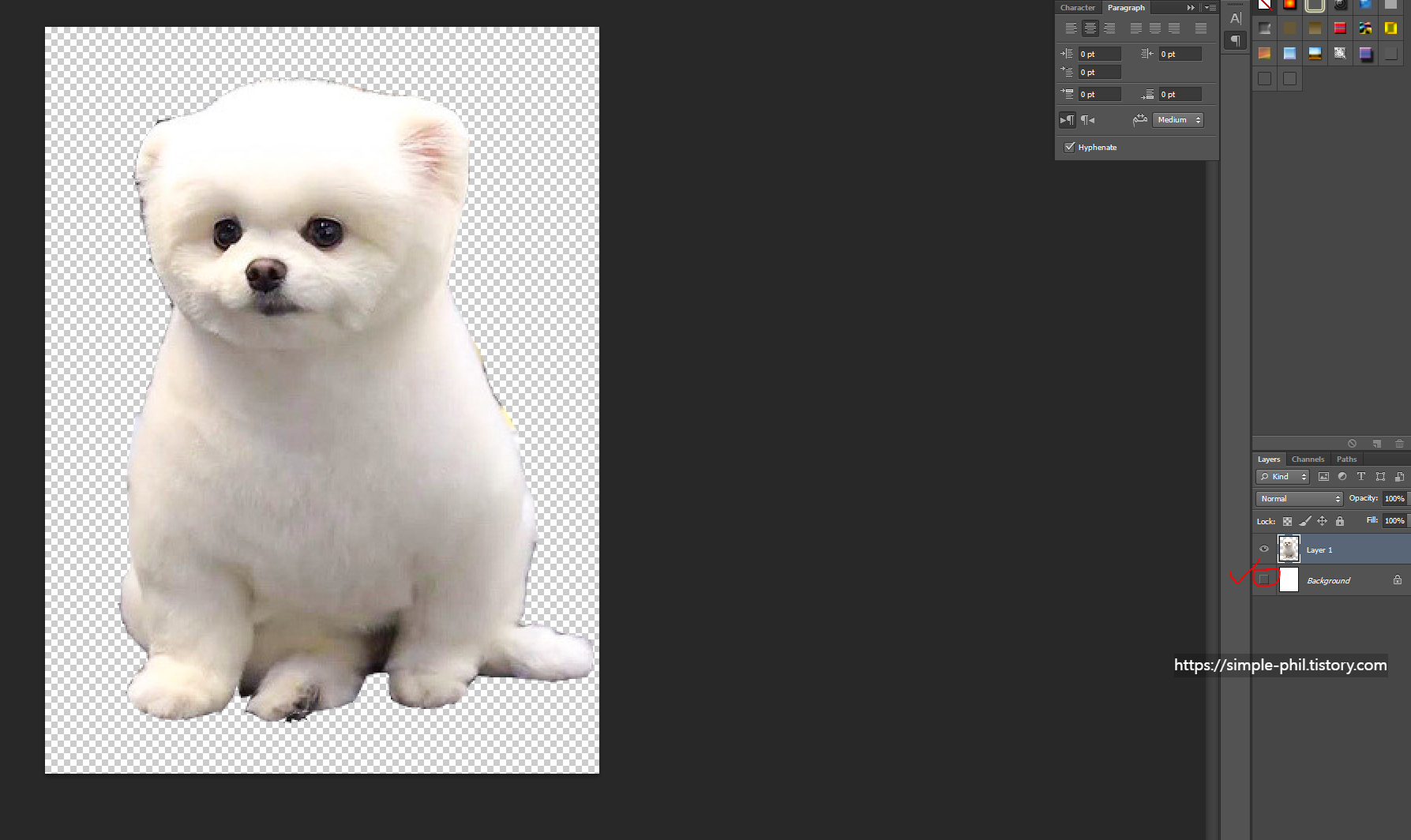Click the indent right margin icon
This screenshot has height=840, width=1411.
(1147, 54)
